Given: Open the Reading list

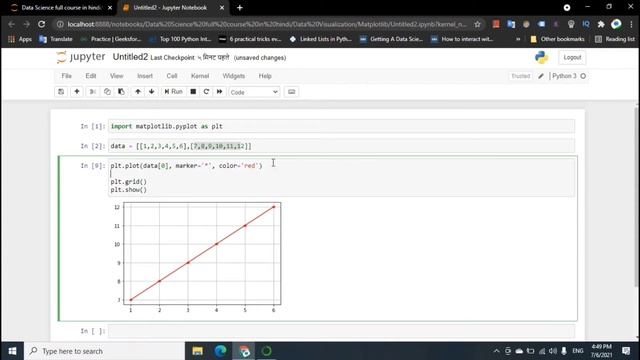Looking at the screenshot, I should (615, 39).
